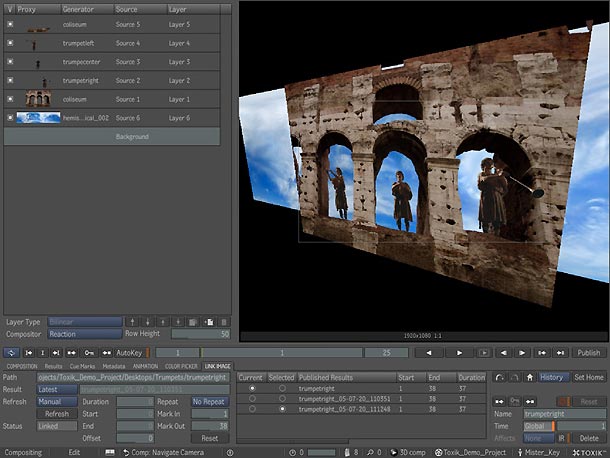This screenshot has width=610, height=458.
Task: Open the Compositor Reaction dropdown
Action: pos(85,333)
